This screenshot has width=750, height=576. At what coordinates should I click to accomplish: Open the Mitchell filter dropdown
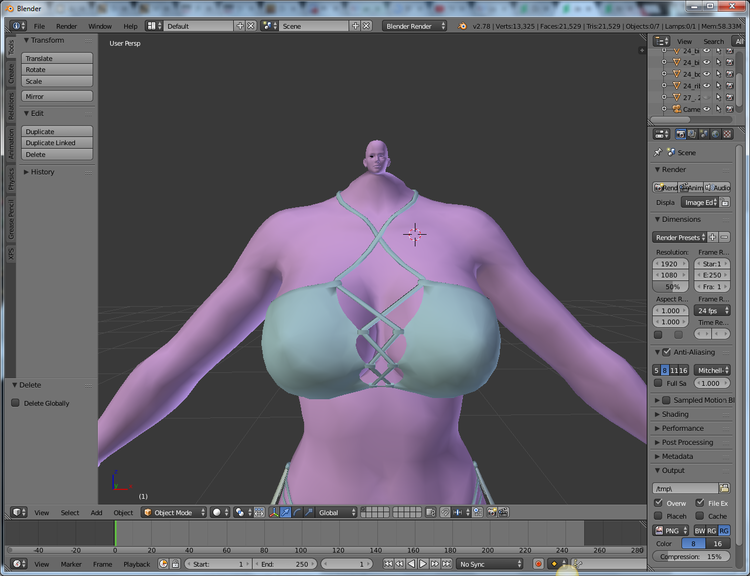712,370
